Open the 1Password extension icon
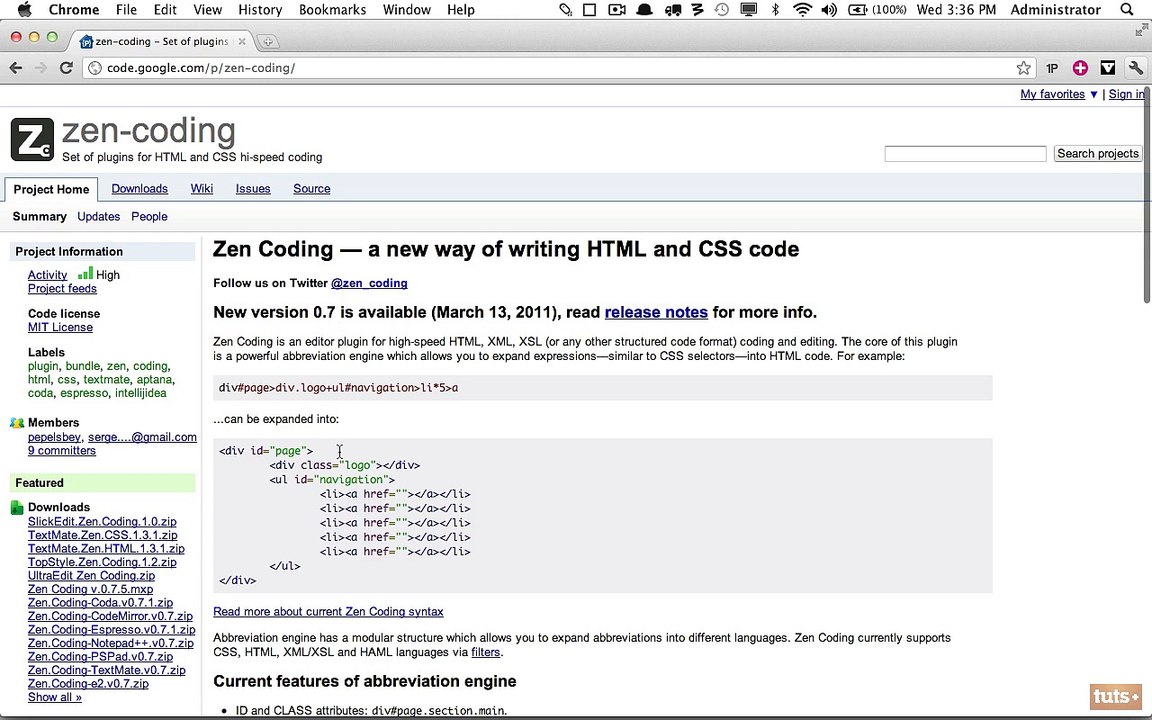The image size is (1152, 720). point(1052,68)
